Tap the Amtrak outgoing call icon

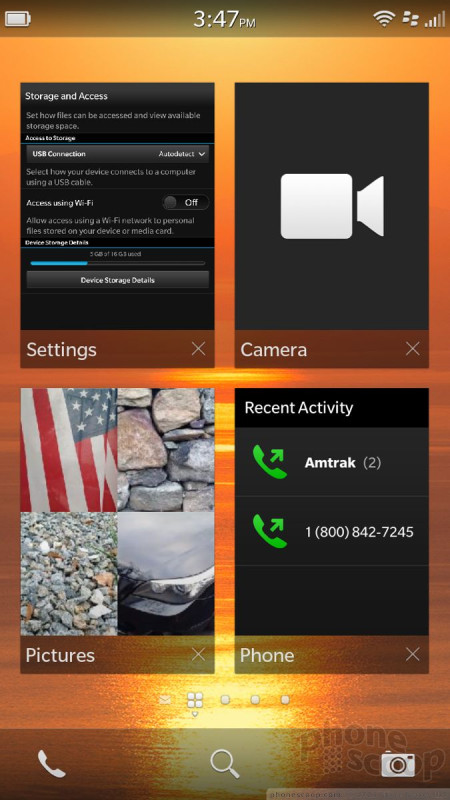[x=270, y=462]
